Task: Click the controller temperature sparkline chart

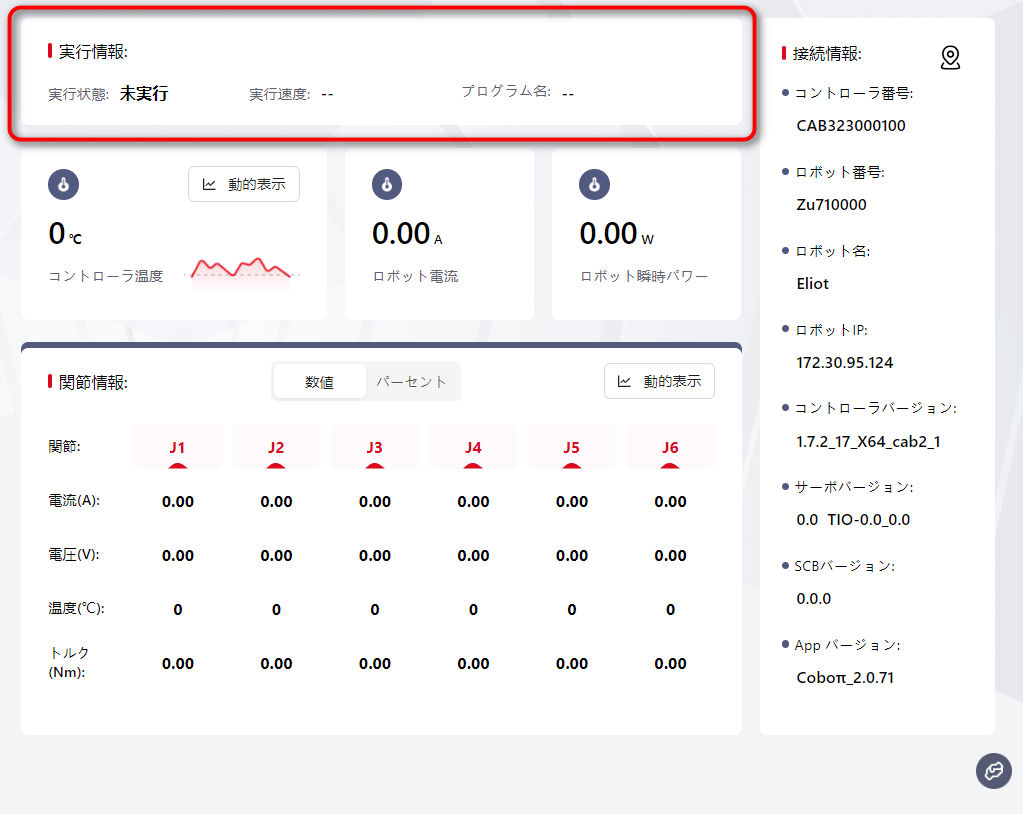Action: tap(243, 269)
